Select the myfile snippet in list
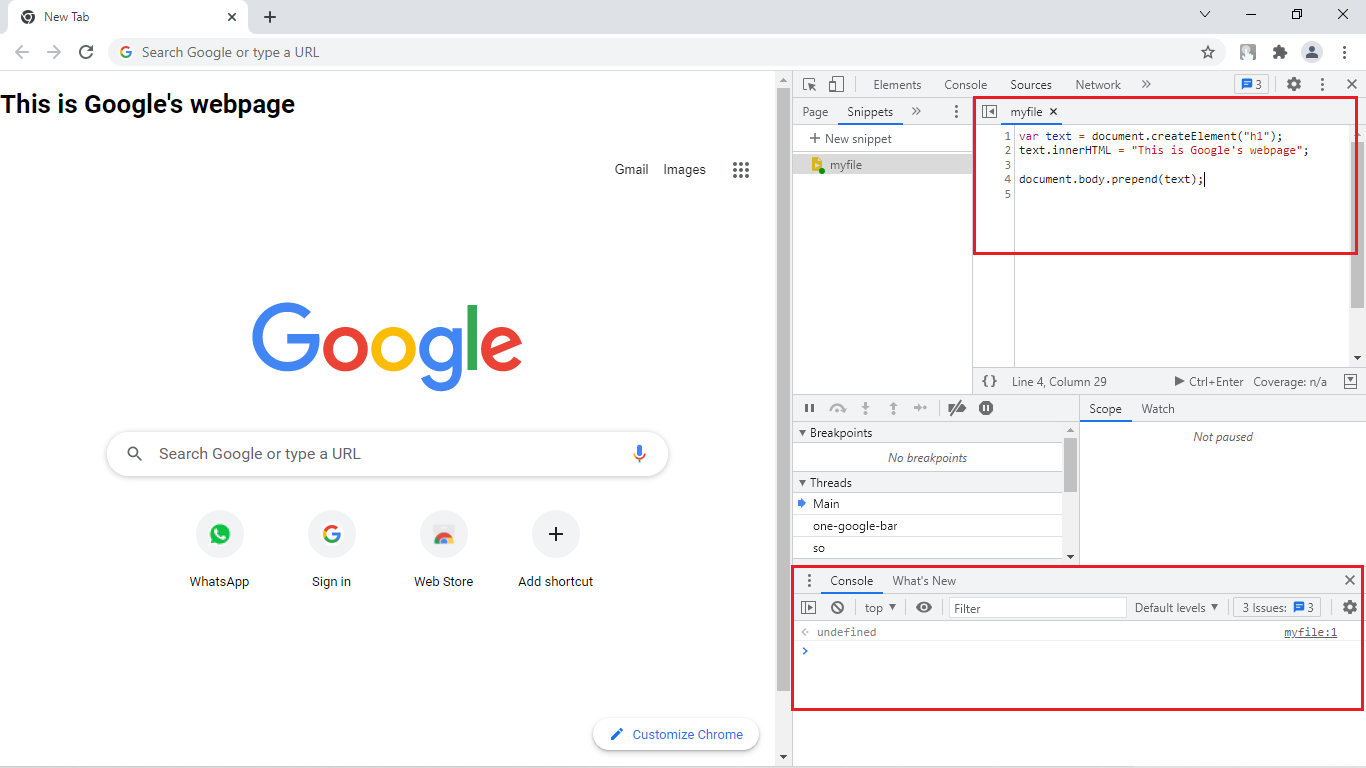 point(882,165)
